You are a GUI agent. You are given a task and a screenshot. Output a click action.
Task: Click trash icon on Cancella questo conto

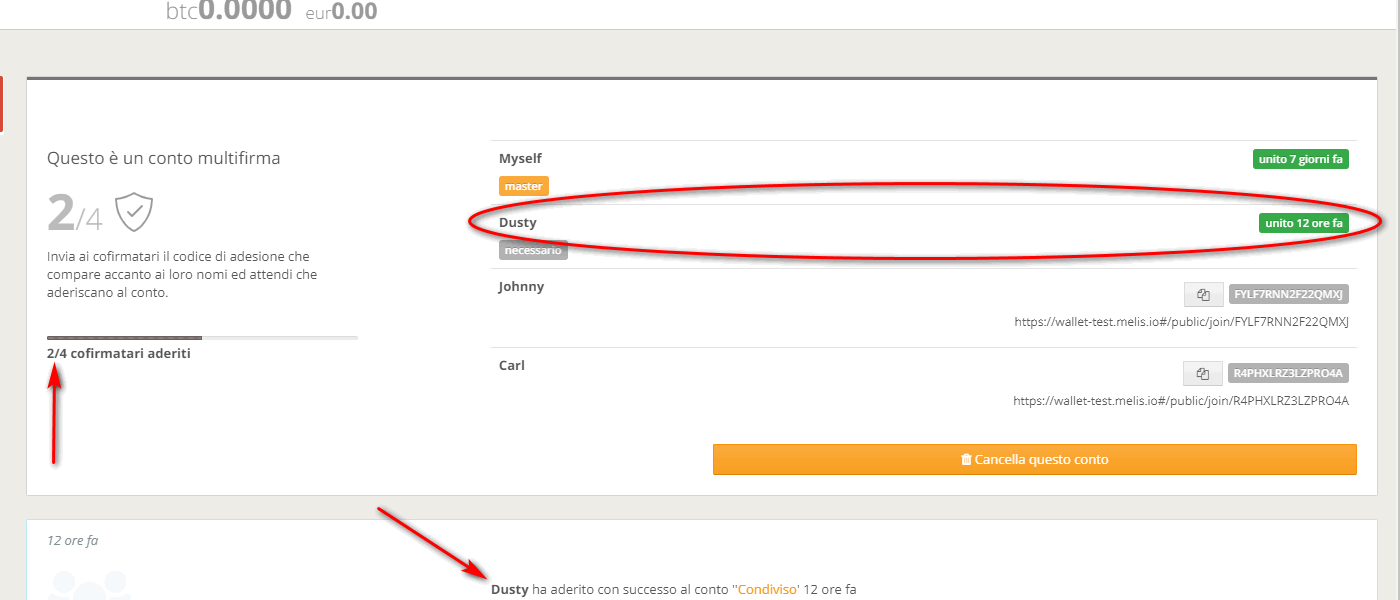pyautogui.click(x=966, y=460)
